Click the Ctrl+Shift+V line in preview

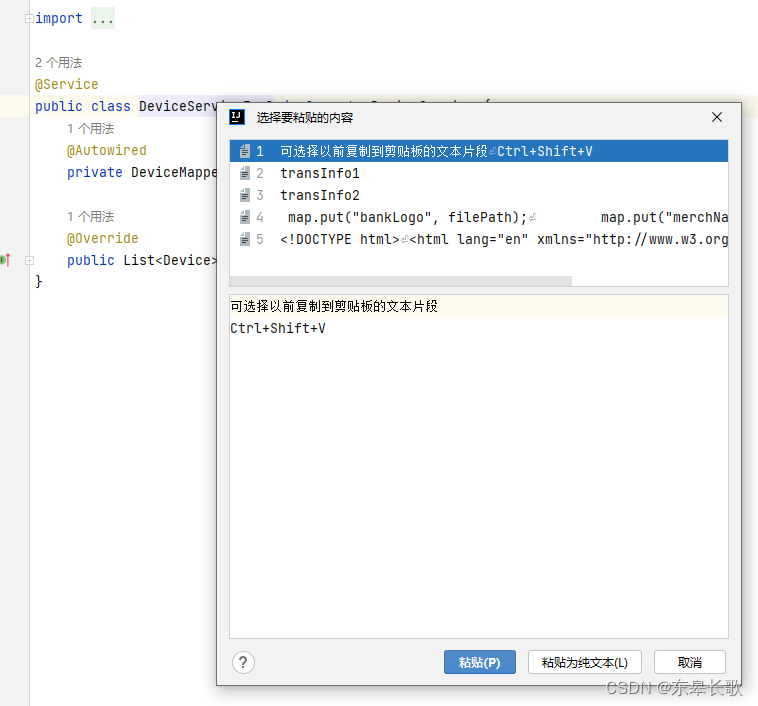278,328
